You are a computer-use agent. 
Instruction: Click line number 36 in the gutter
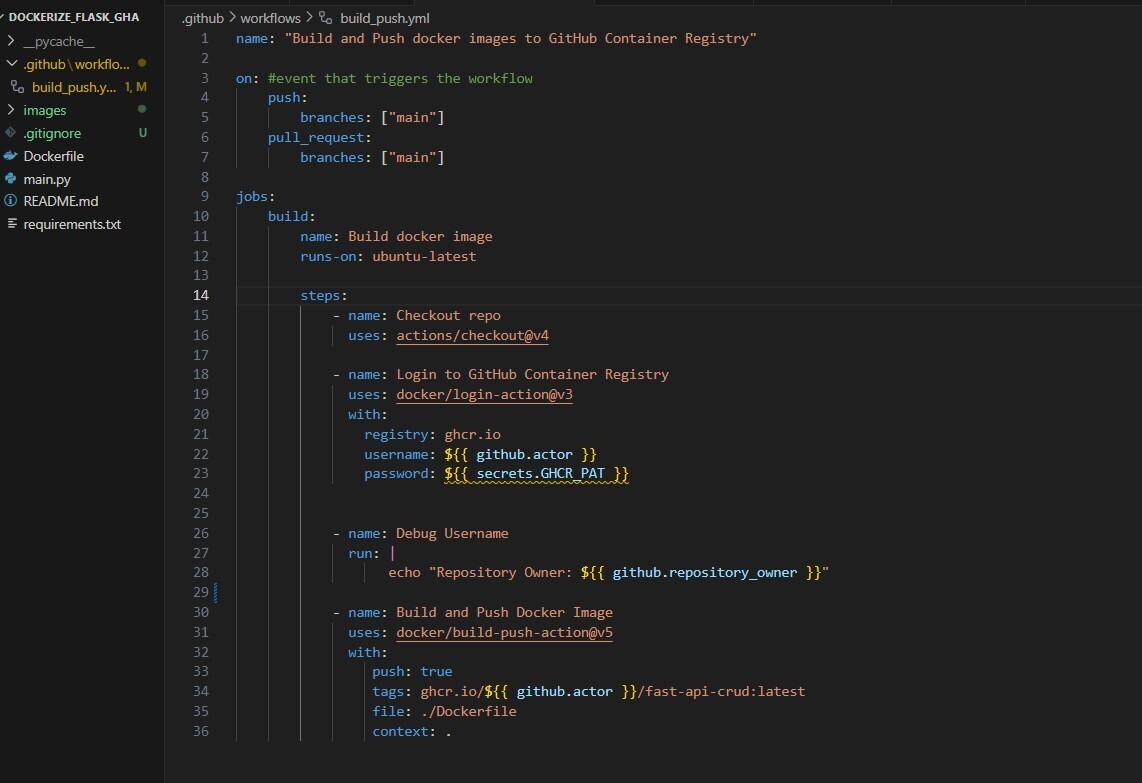201,731
